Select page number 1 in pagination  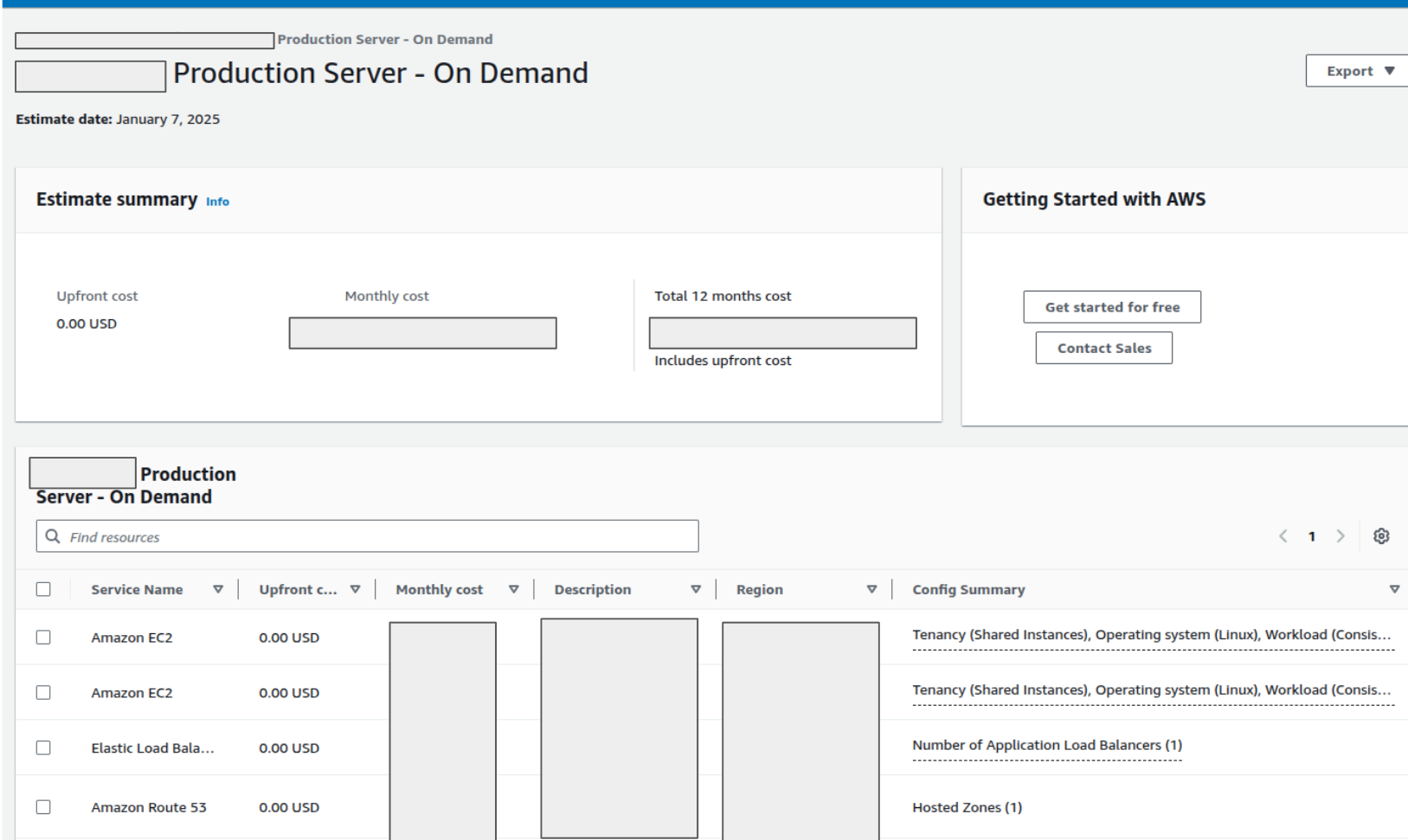coord(1312,536)
